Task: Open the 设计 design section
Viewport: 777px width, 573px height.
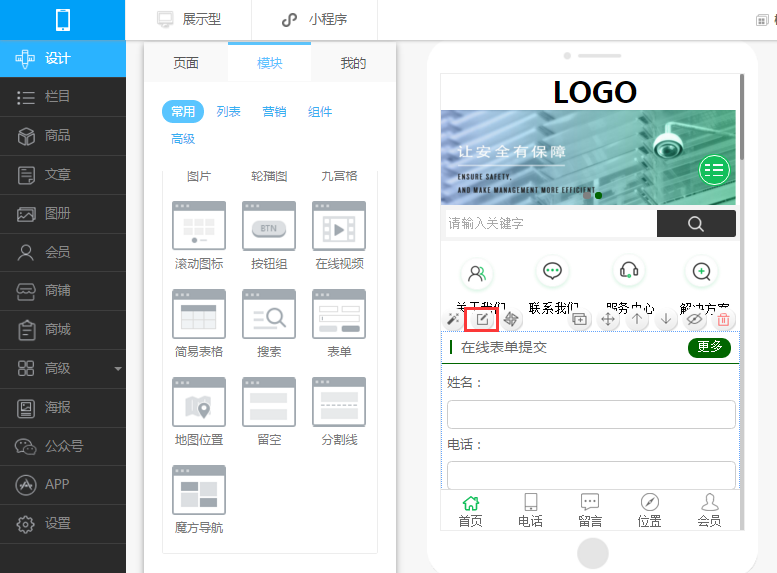Action: [x=63, y=58]
